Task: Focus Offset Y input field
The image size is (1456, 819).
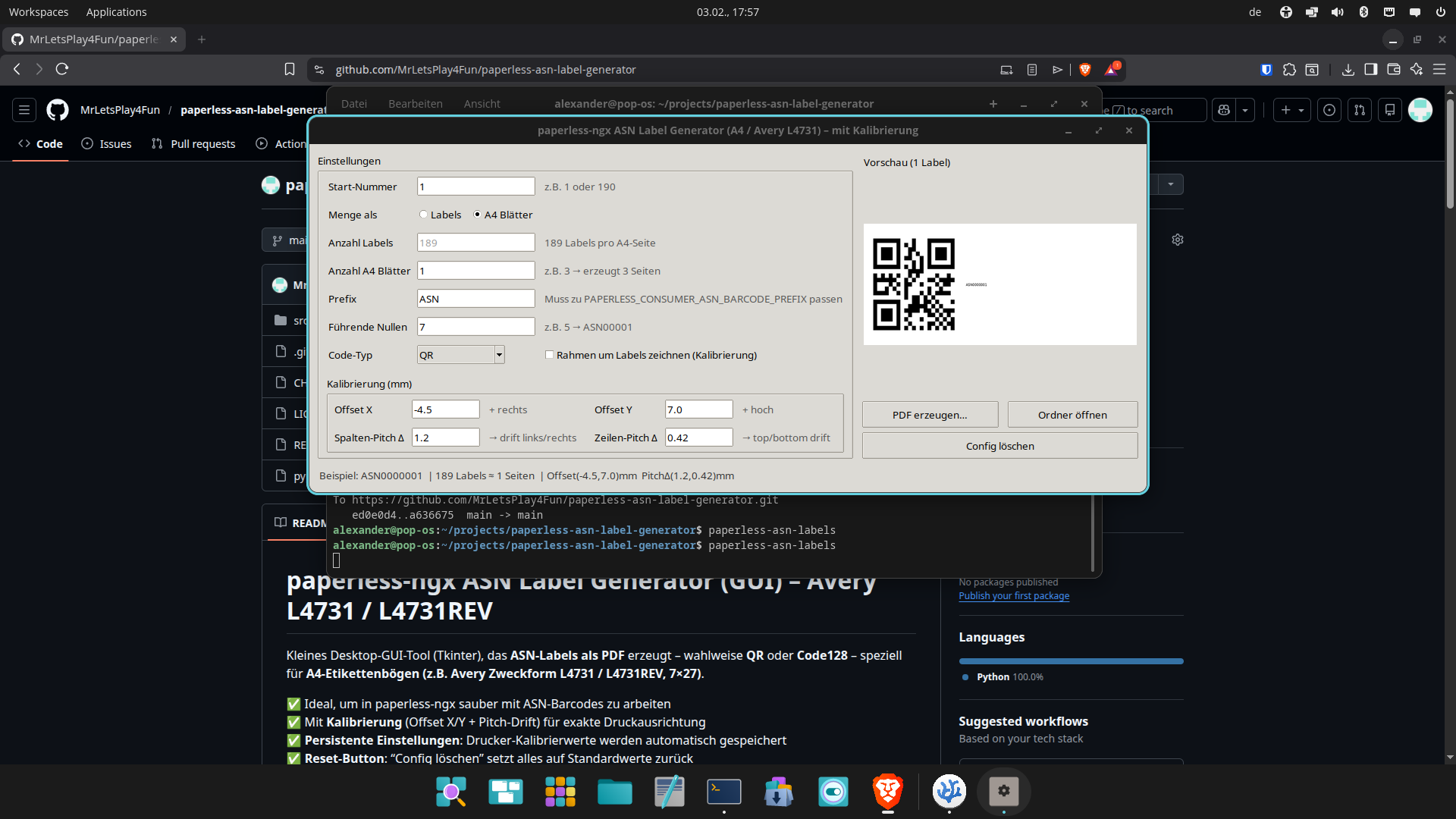Action: [x=698, y=409]
